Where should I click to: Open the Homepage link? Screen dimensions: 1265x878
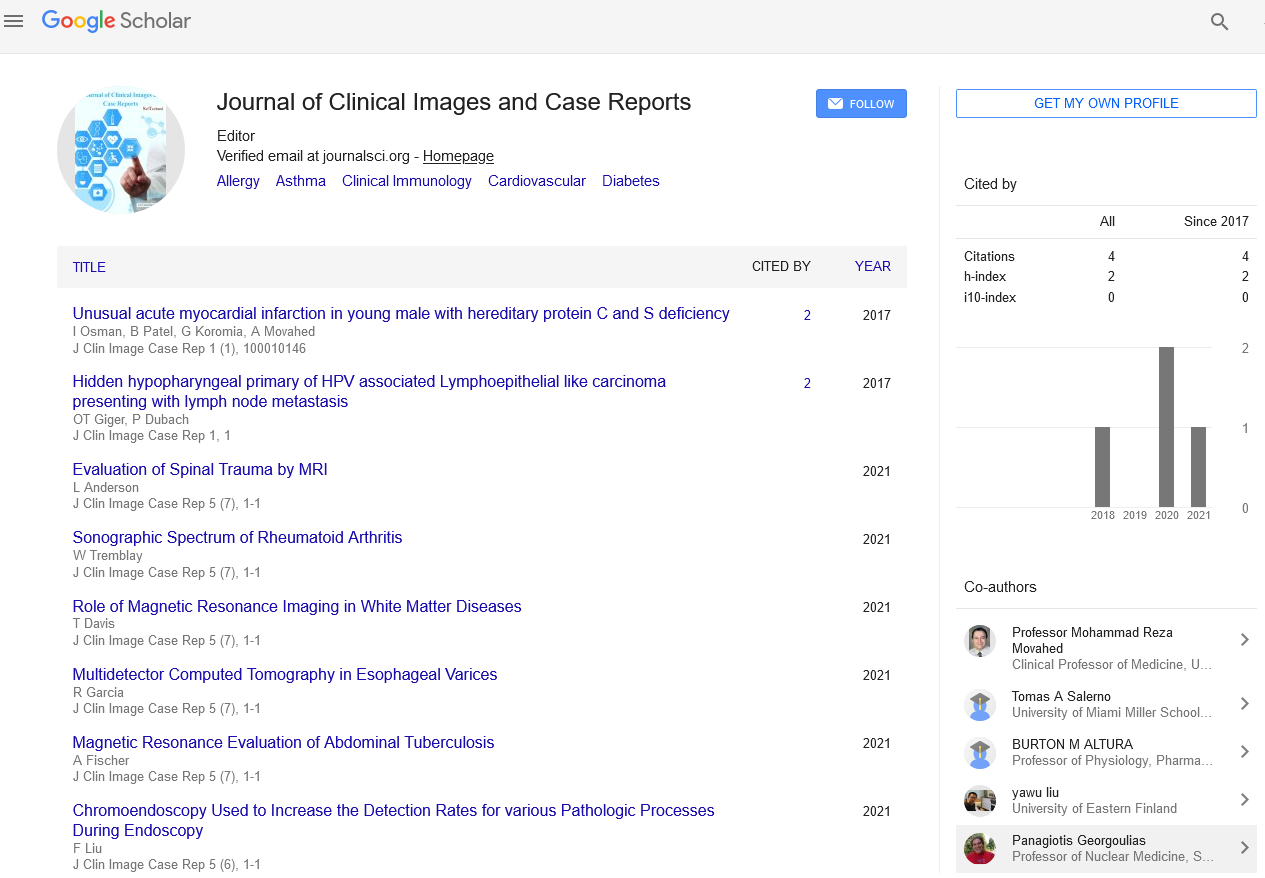tap(458, 156)
